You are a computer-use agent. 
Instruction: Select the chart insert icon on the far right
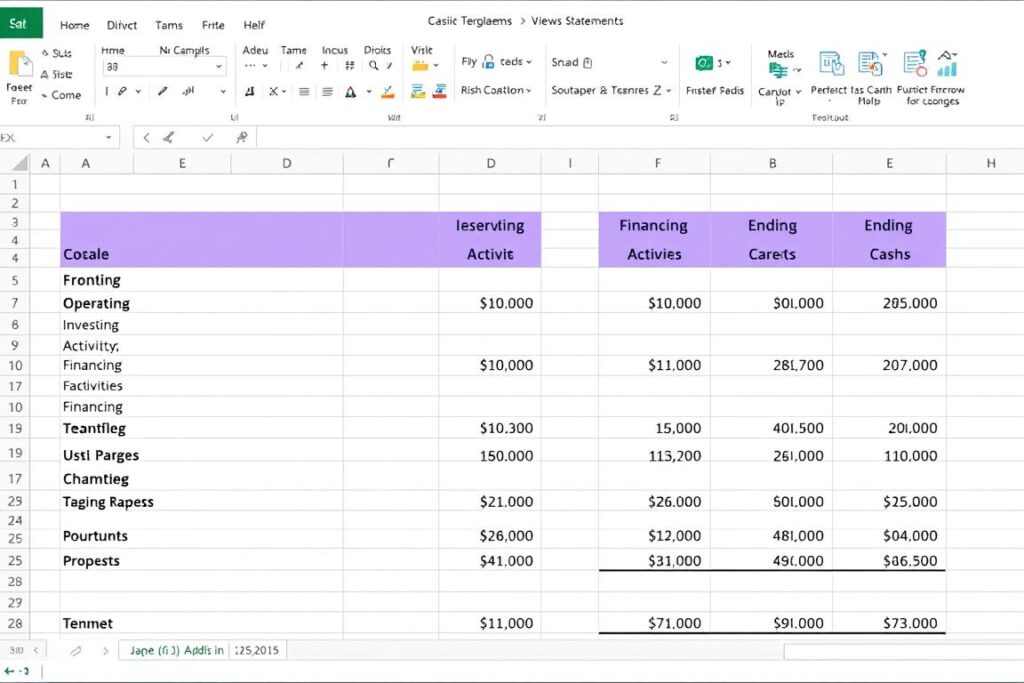tap(947, 70)
